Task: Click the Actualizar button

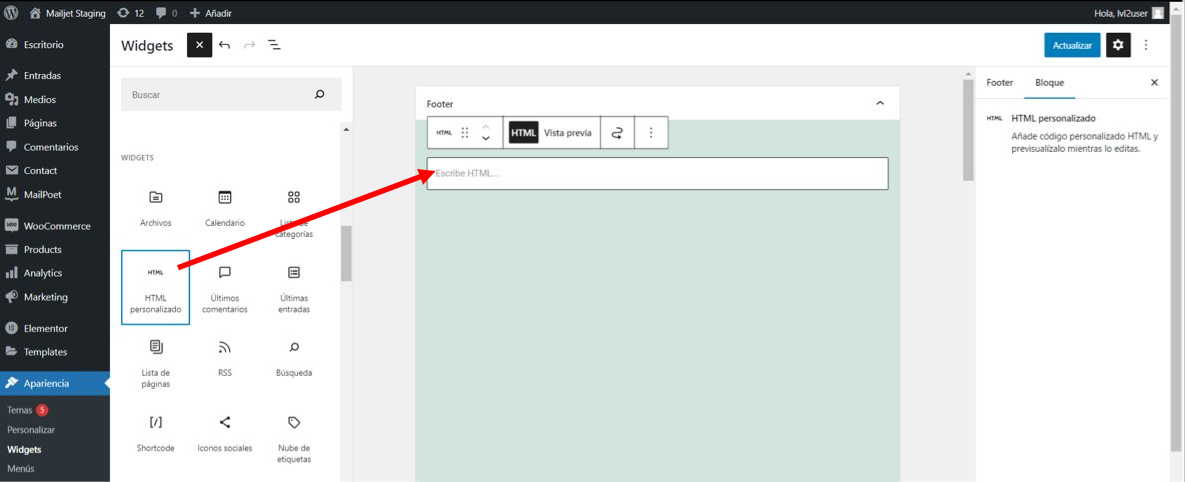Action: tap(1072, 45)
